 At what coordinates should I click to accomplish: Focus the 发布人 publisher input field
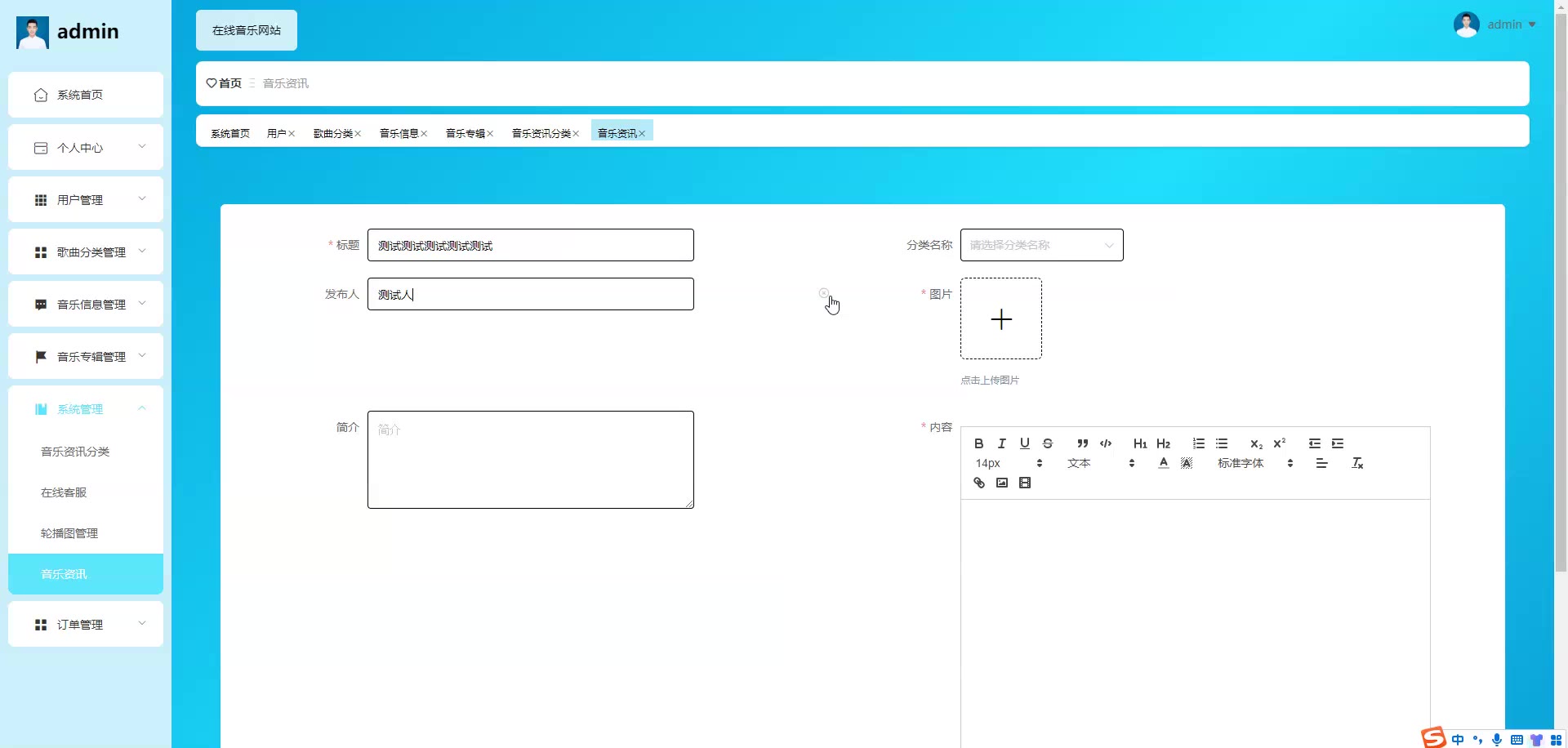point(531,294)
